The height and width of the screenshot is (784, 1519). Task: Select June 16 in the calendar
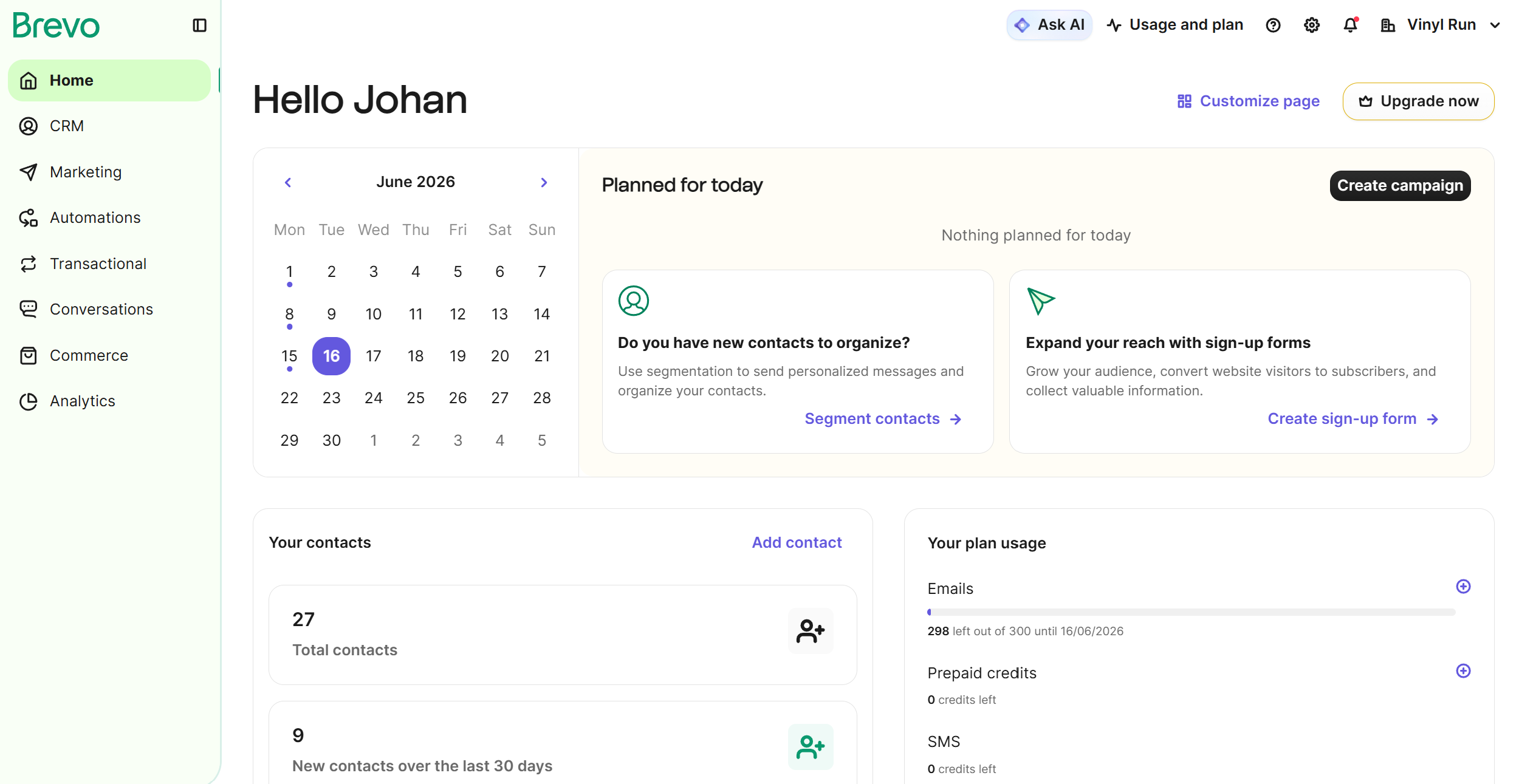(331, 356)
